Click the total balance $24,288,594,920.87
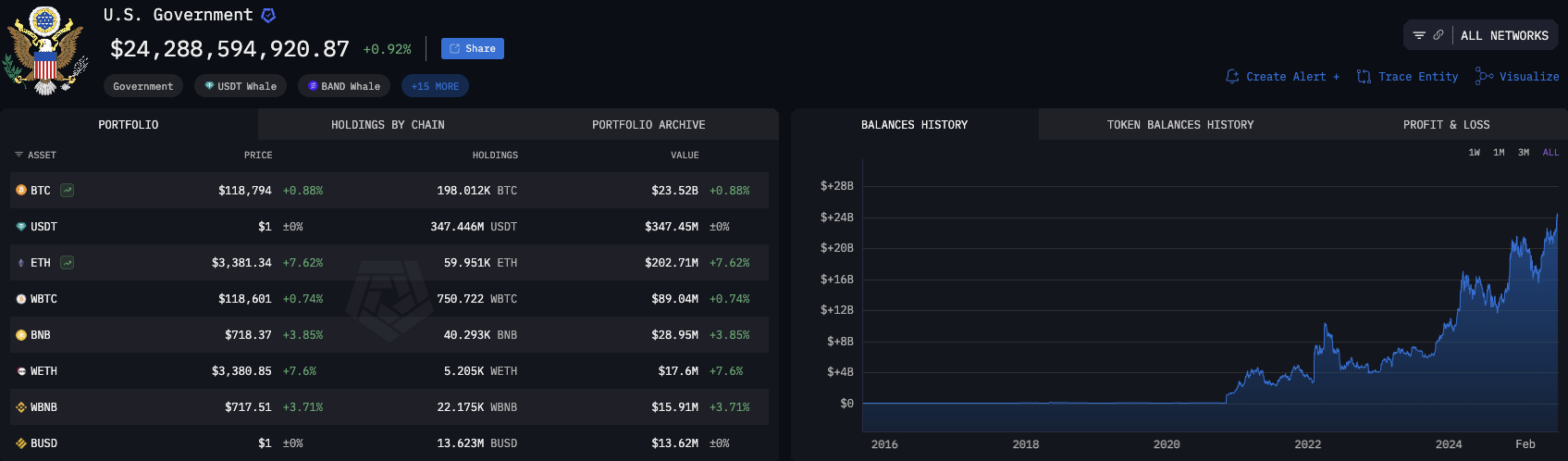Image resolution: width=1568 pixels, height=461 pixels. tap(229, 48)
